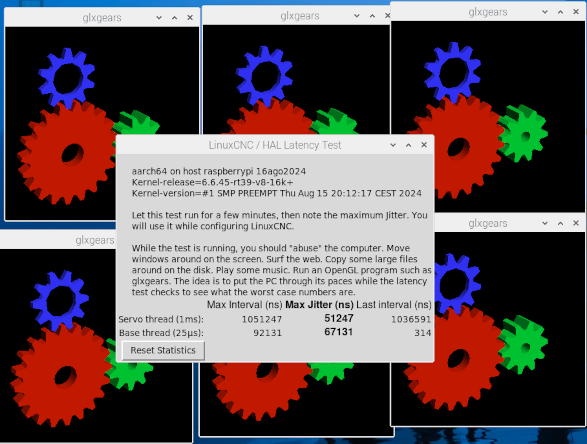Click the "Kernel-release=6.6.45-rt39-v8-16k+" line
This screenshot has width=587, height=444.
click(x=212, y=182)
